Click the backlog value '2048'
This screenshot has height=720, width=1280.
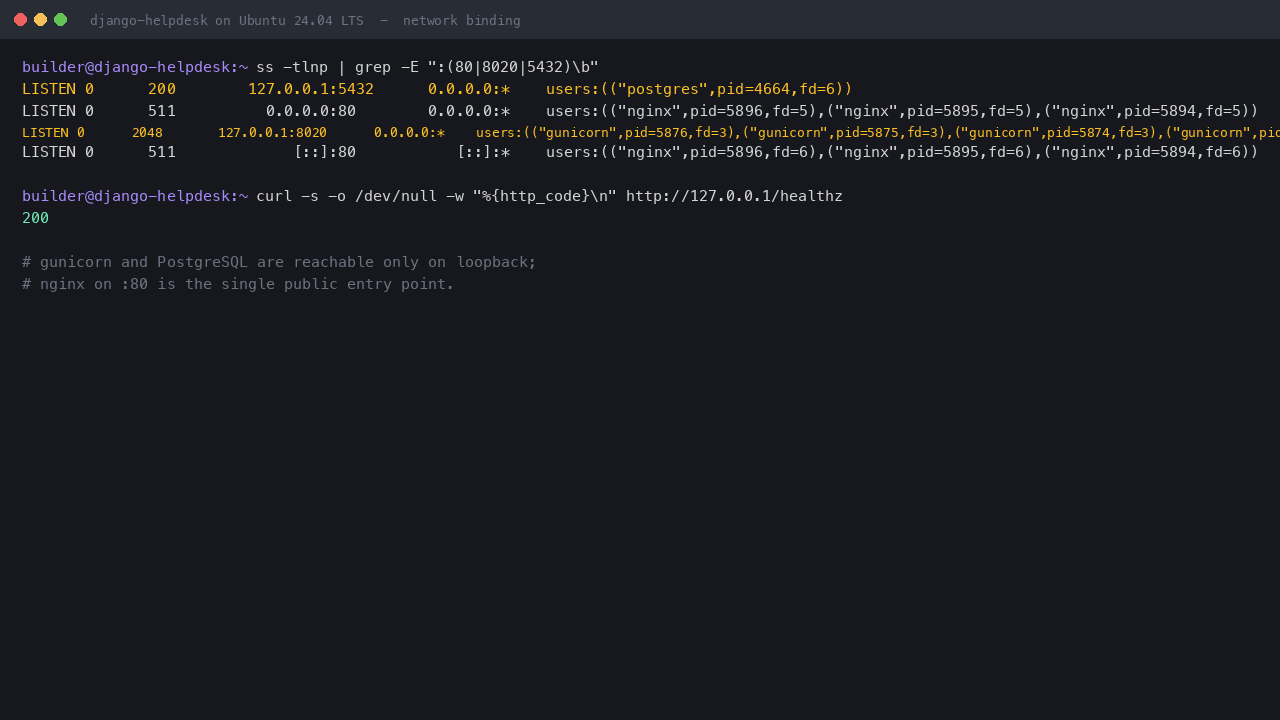click(147, 132)
